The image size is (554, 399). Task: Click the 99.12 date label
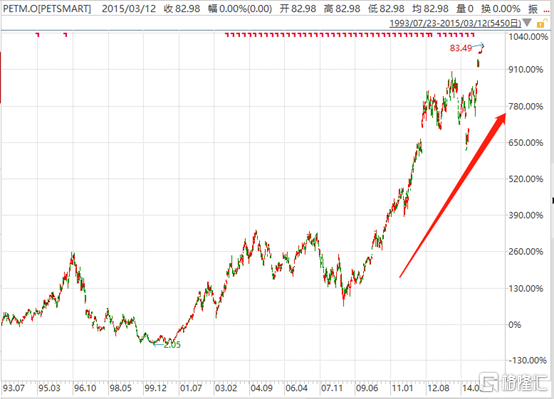155,388
